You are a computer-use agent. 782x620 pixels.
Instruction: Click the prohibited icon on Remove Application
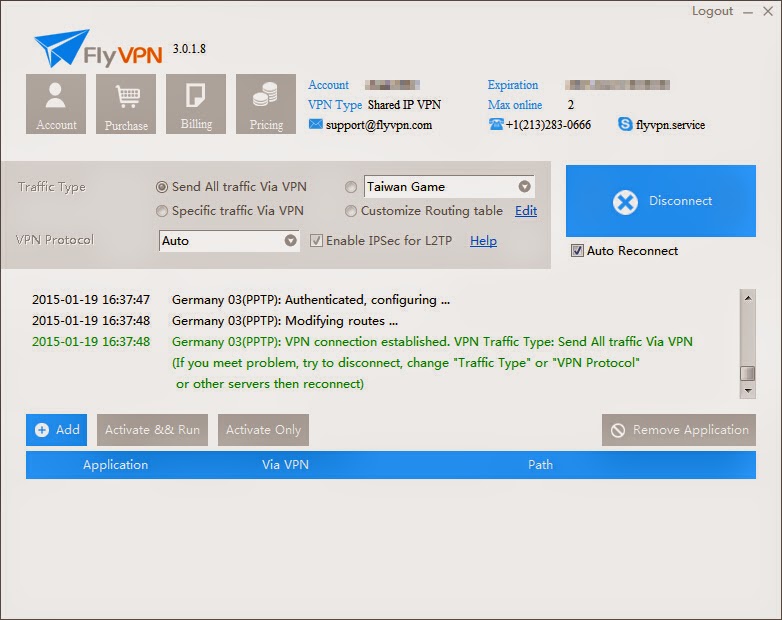618,430
